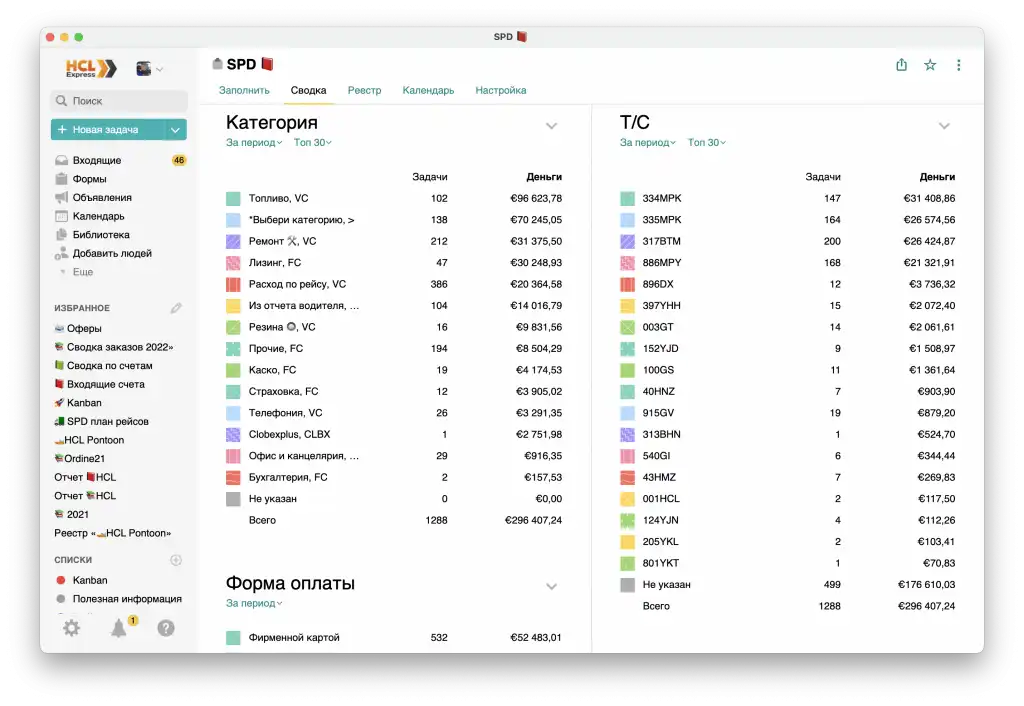1024x706 pixels.
Task: Click the Ремонт, VC purple swatch
Action: click(x=233, y=242)
